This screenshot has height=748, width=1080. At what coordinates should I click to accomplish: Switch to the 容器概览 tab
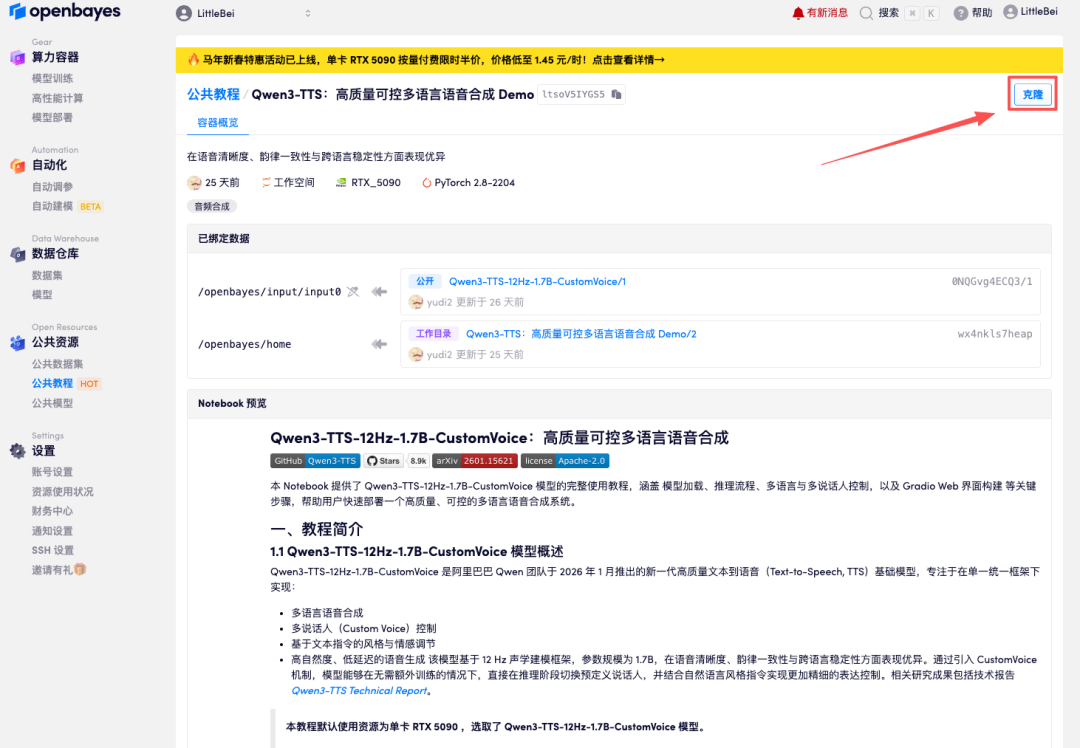[218, 123]
